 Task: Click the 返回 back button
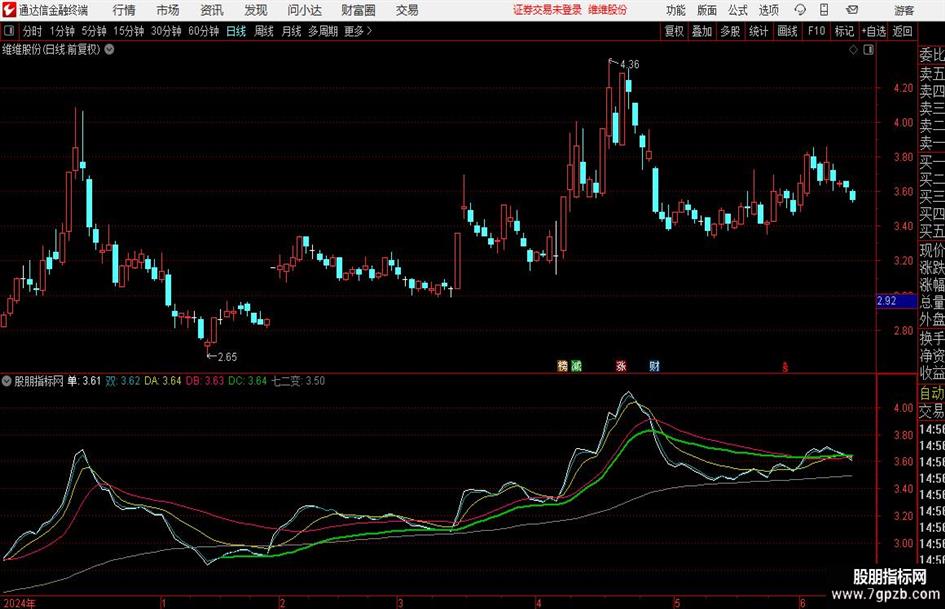(x=902, y=31)
